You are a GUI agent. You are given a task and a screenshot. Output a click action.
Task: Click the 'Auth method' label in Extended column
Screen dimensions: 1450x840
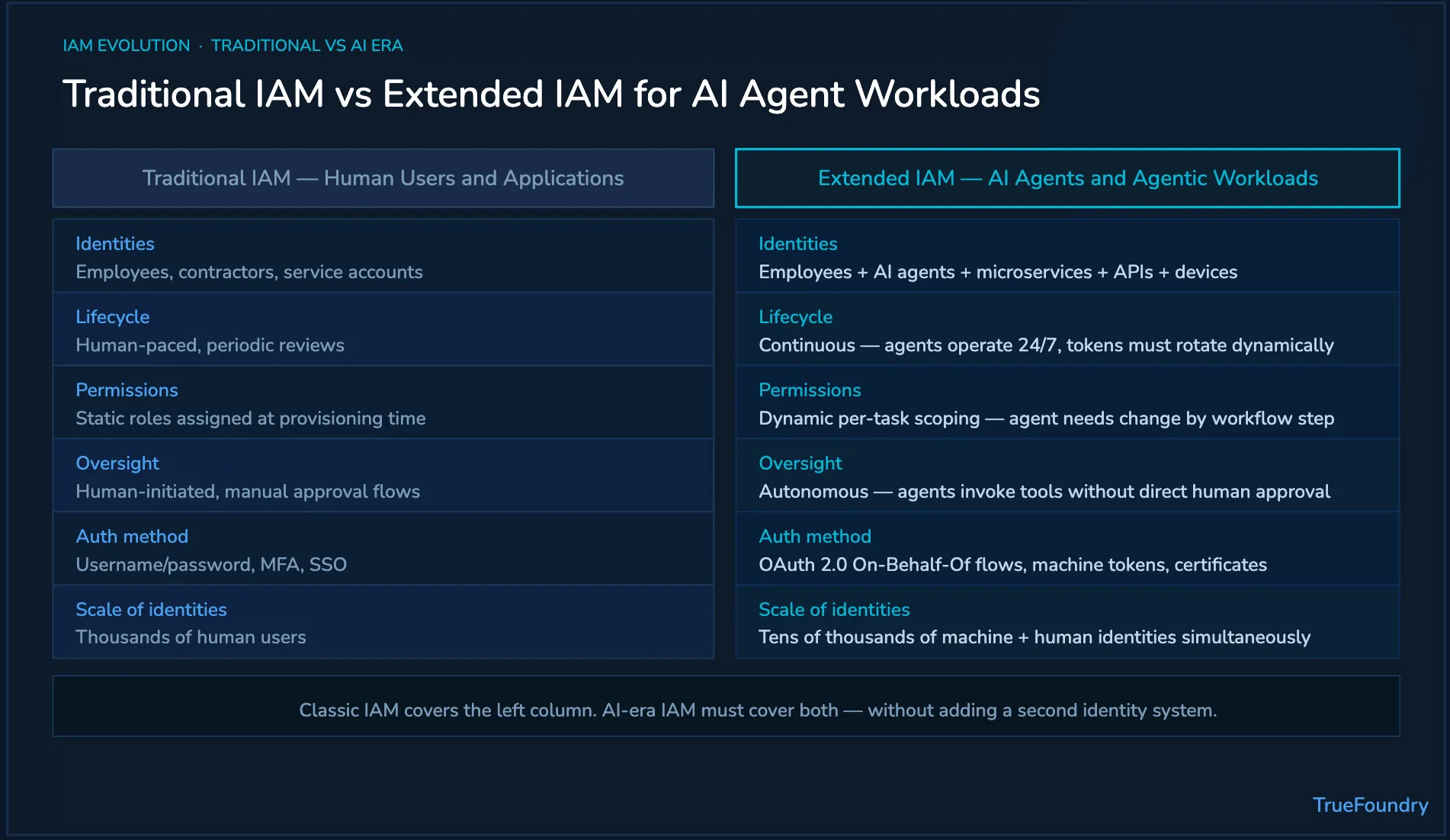pyautogui.click(x=815, y=537)
